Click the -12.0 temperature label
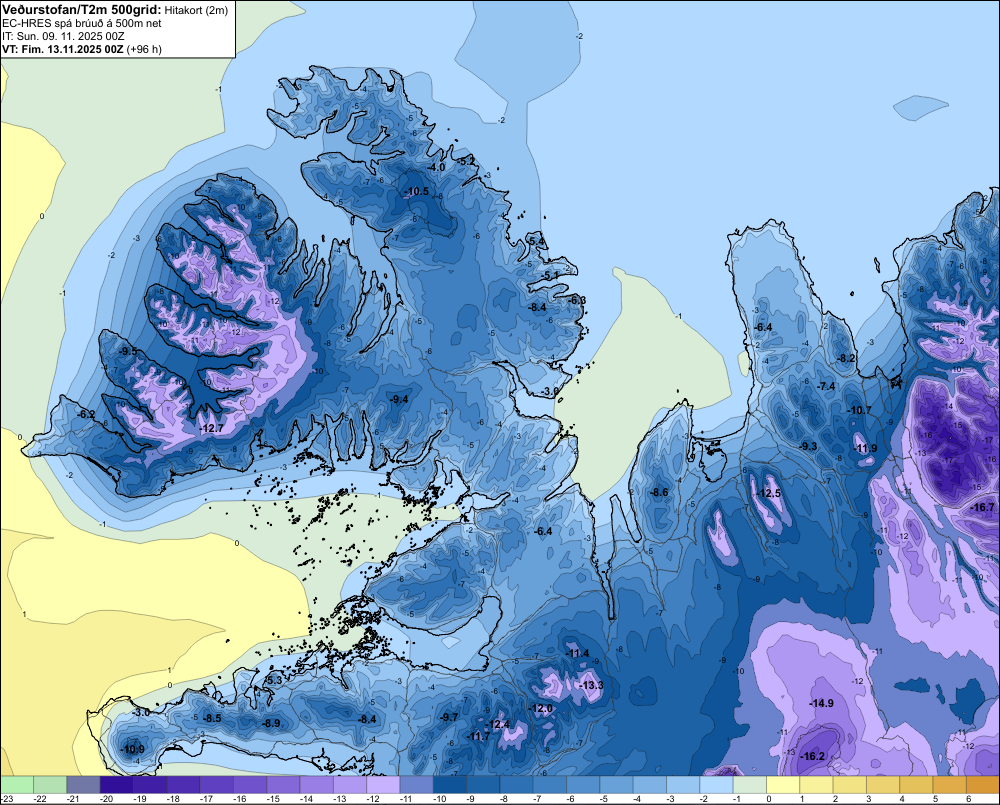The width and height of the screenshot is (1000, 805). click(x=541, y=709)
